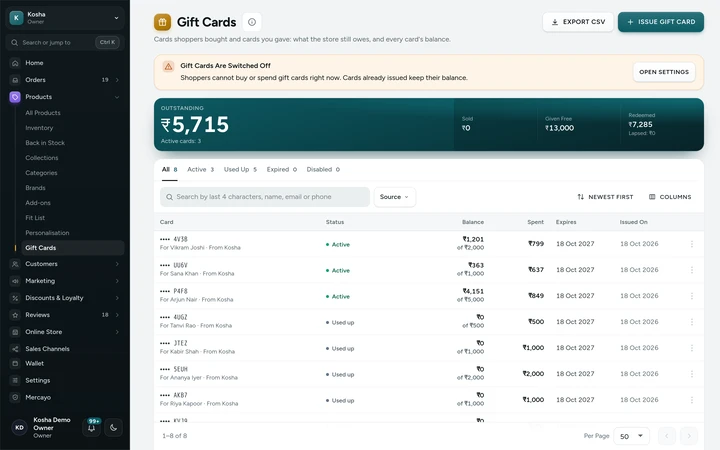Open row menu for card 4UGZ
The height and width of the screenshot is (450, 720).
point(692,322)
